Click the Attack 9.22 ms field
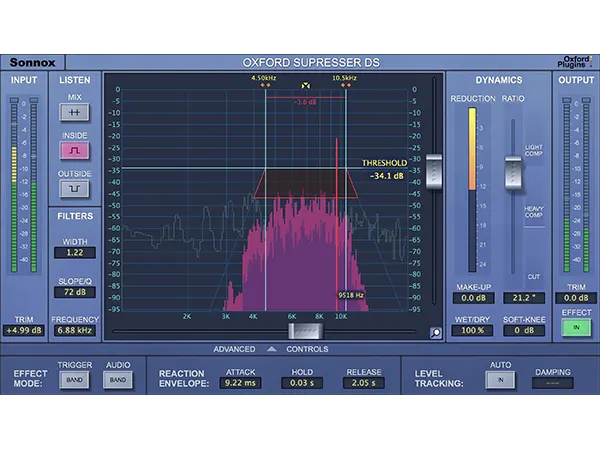 click(240, 383)
